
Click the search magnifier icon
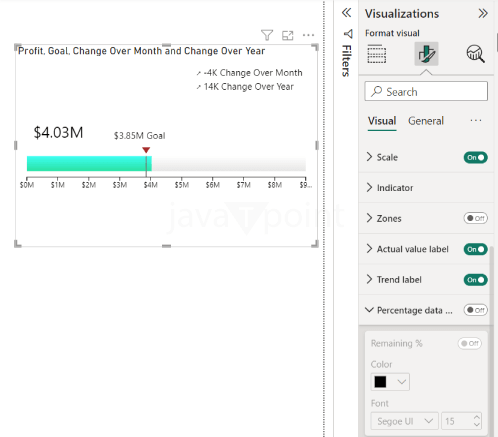click(x=376, y=91)
